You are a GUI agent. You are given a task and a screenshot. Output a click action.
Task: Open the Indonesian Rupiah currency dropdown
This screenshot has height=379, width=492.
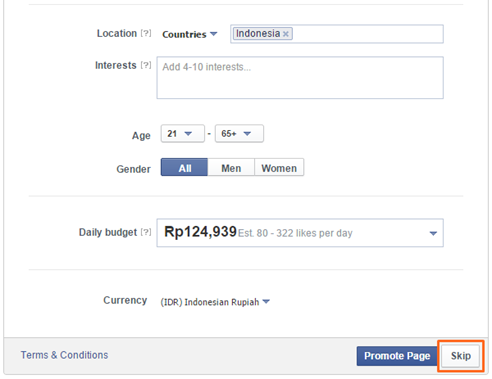[x=215, y=302]
